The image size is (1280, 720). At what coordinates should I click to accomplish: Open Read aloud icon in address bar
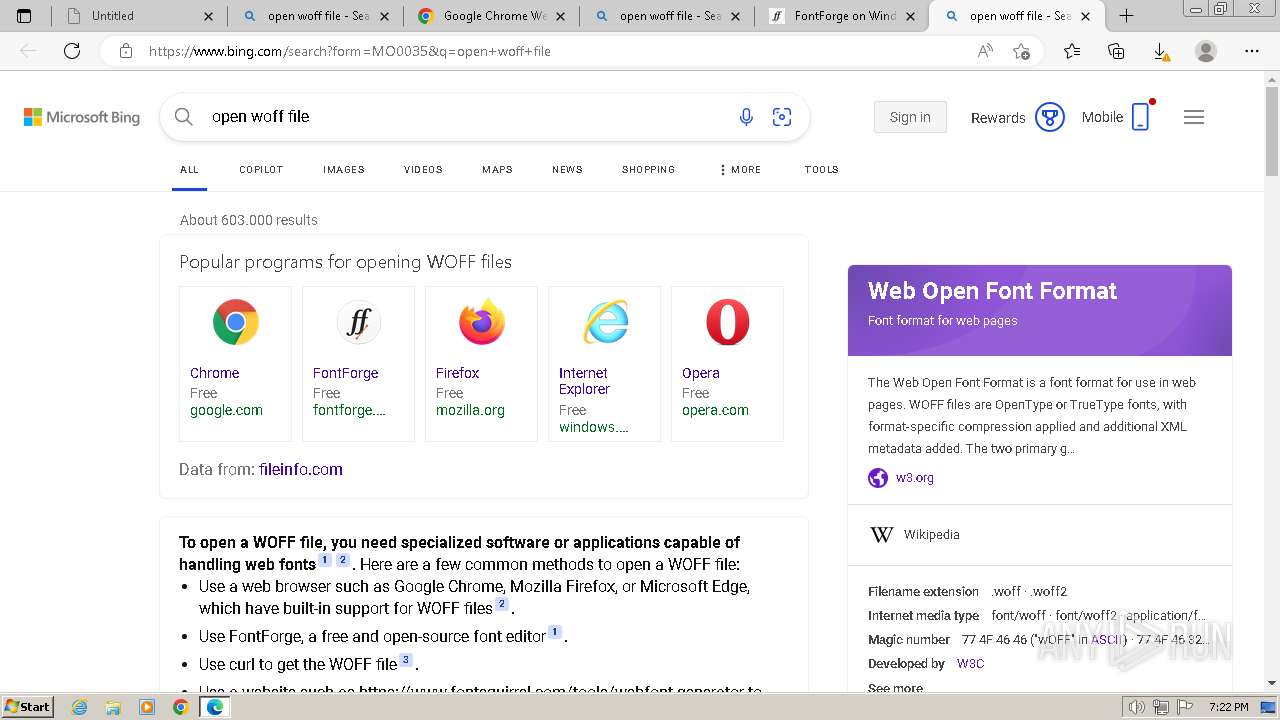coord(985,51)
